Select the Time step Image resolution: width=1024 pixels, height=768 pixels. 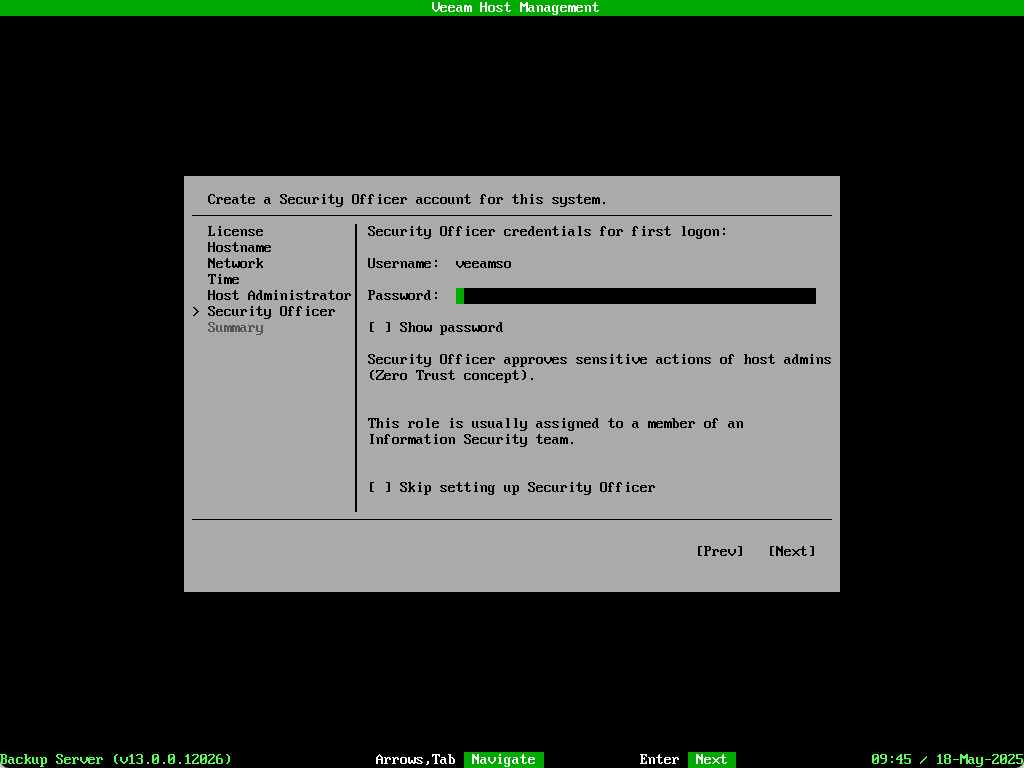[223, 280]
